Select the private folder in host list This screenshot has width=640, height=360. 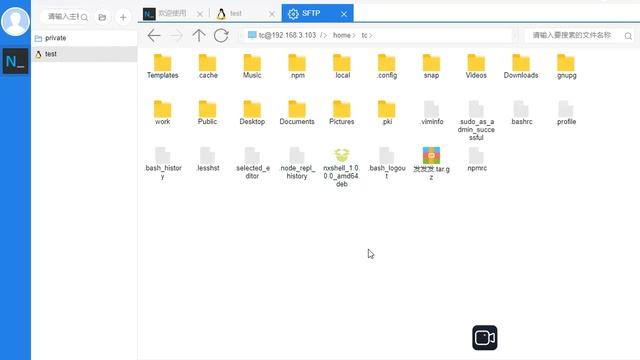(84, 38)
